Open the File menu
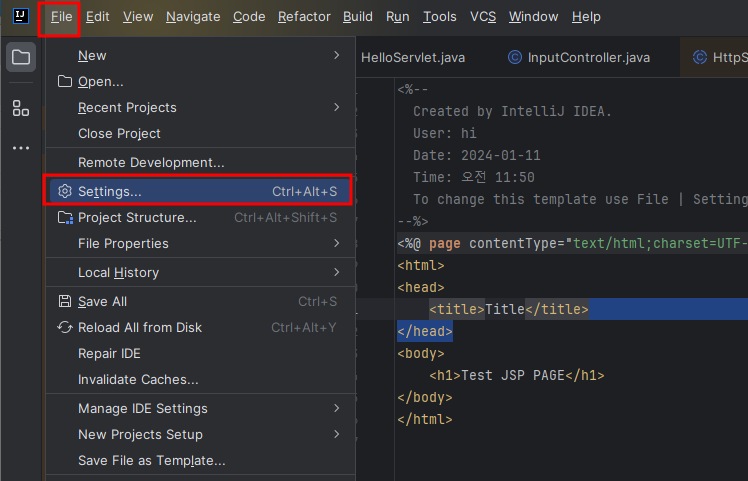 (62, 17)
